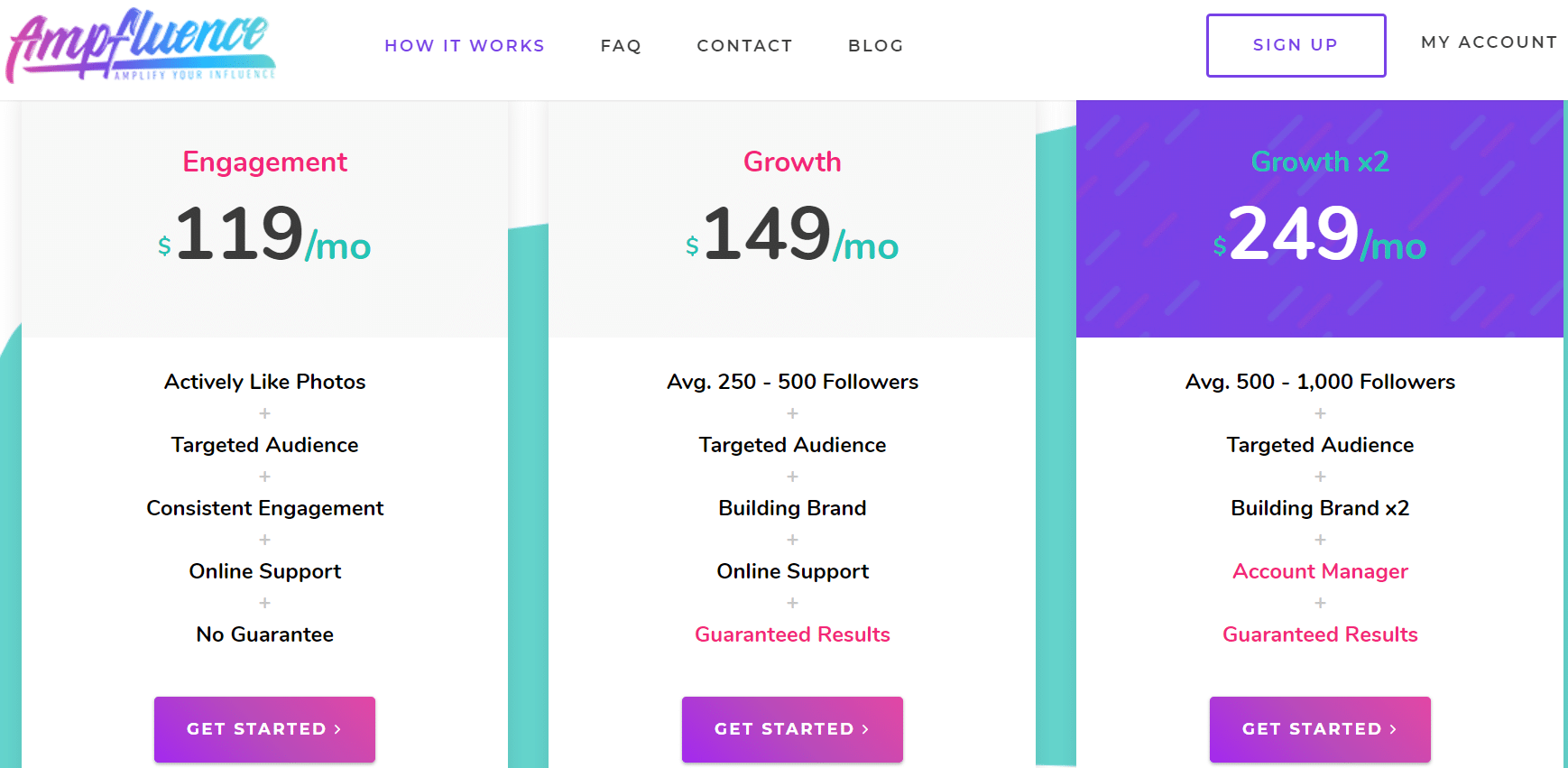Image resolution: width=1568 pixels, height=768 pixels.
Task: Click Account Manager feature text
Action: coord(1320,571)
